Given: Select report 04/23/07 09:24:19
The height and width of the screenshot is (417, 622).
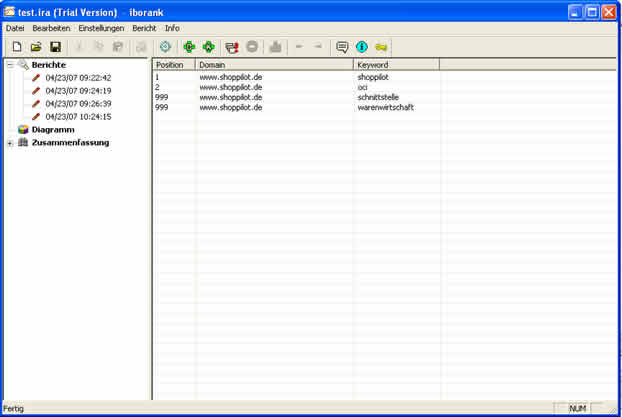Looking at the screenshot, I should 78,91.
